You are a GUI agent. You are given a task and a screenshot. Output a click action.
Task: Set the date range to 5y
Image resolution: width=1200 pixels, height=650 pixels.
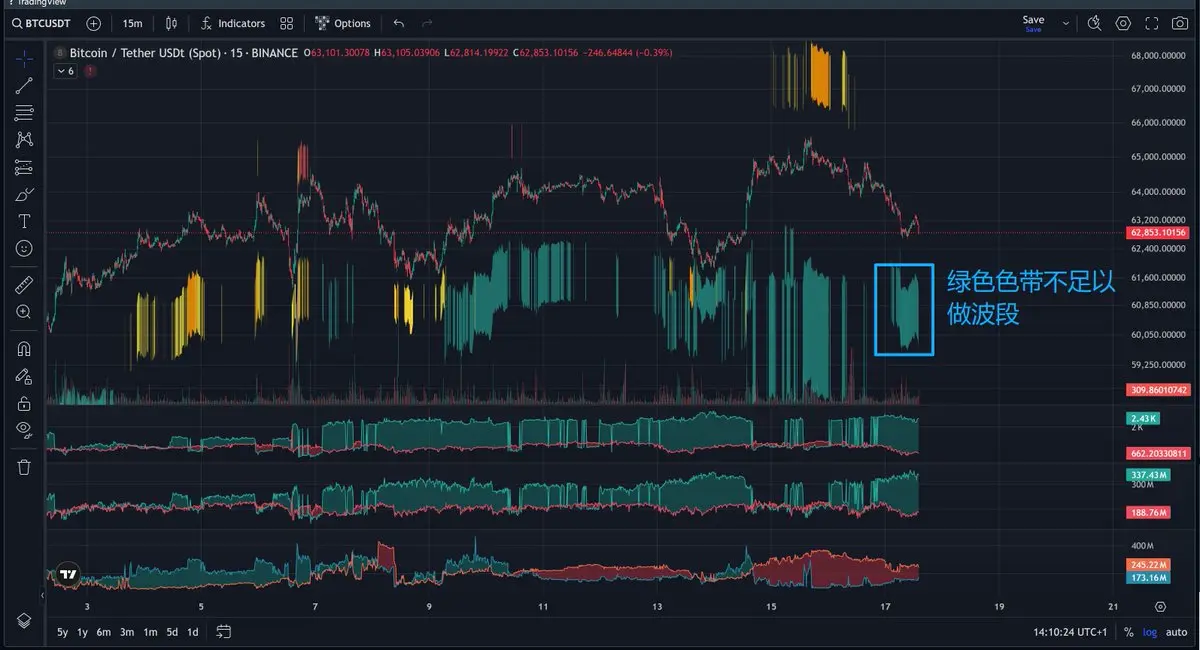click(x=63, y=632)
